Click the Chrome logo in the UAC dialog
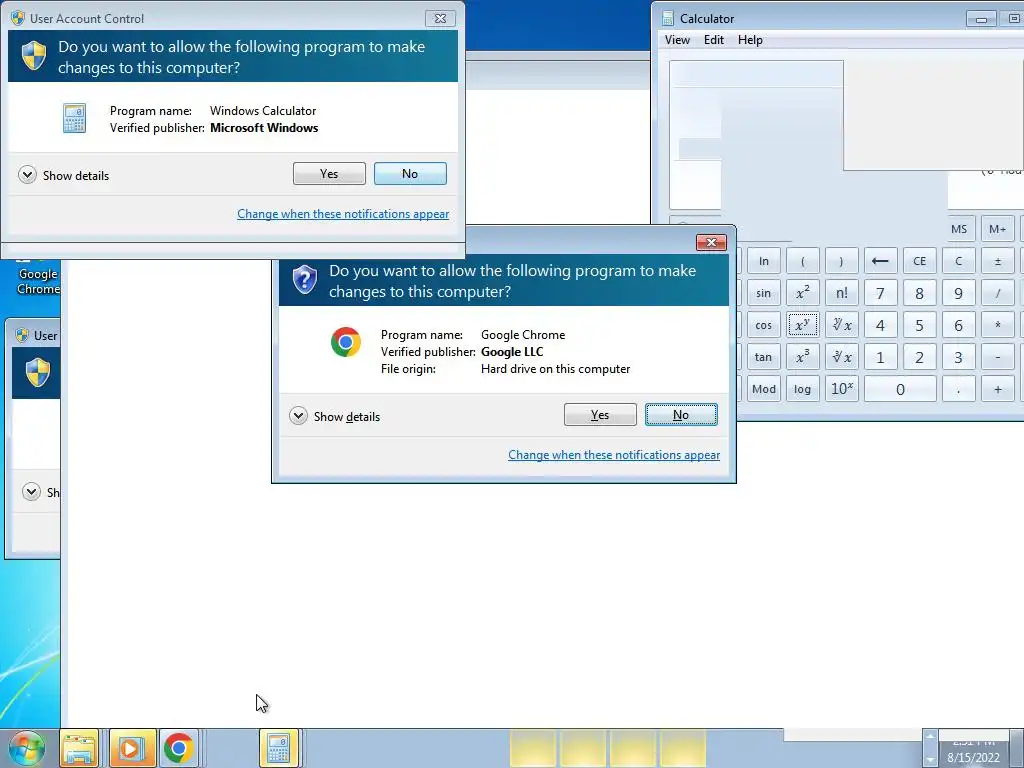 [346, 342]
